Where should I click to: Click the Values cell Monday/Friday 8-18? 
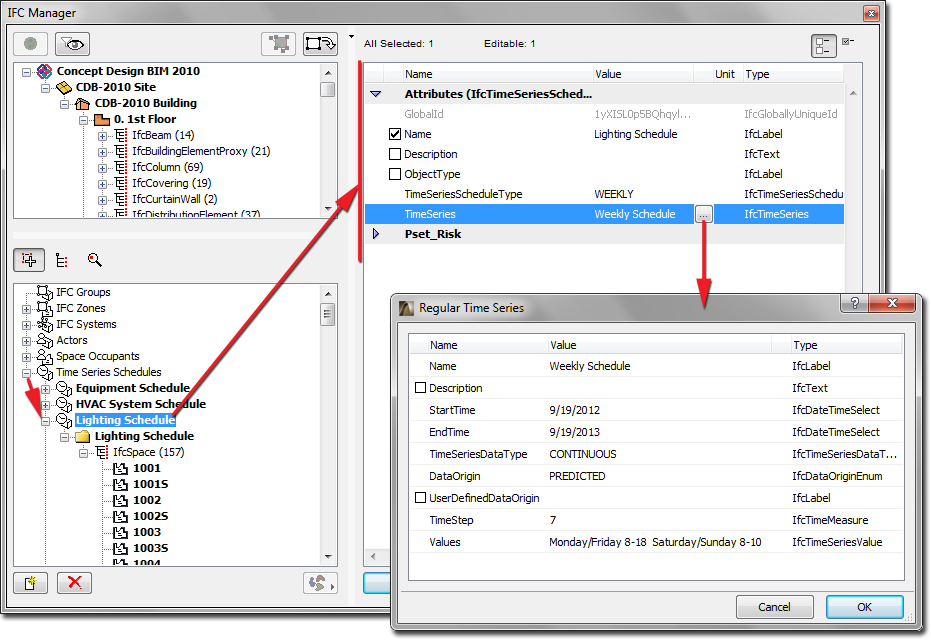click(655, 542)
